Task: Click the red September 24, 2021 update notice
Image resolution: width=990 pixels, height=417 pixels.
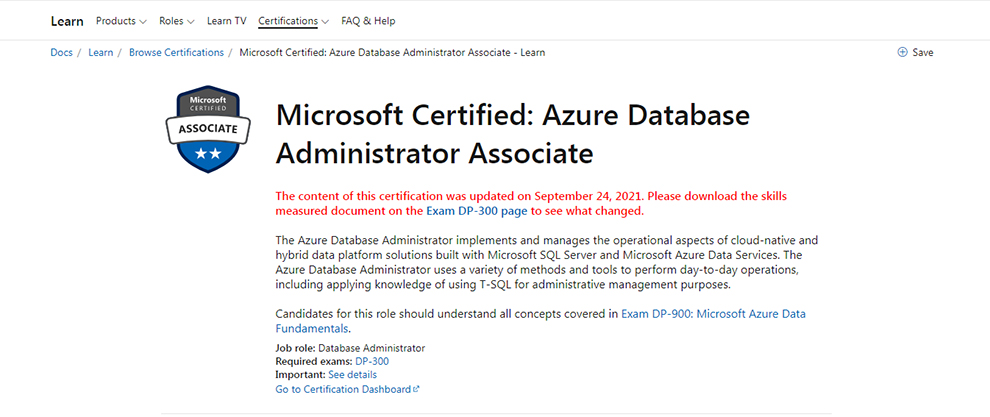Action: coord(532,203)
